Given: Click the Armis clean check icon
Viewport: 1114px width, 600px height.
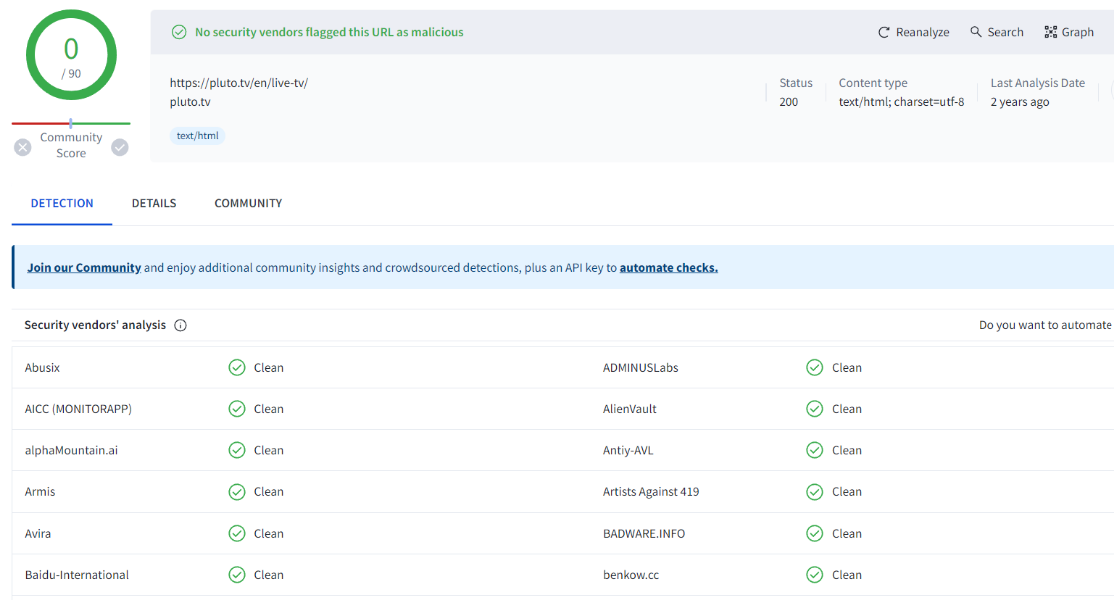Looking at the screenshot, I should pyautogui.click(x=237, y=491).
